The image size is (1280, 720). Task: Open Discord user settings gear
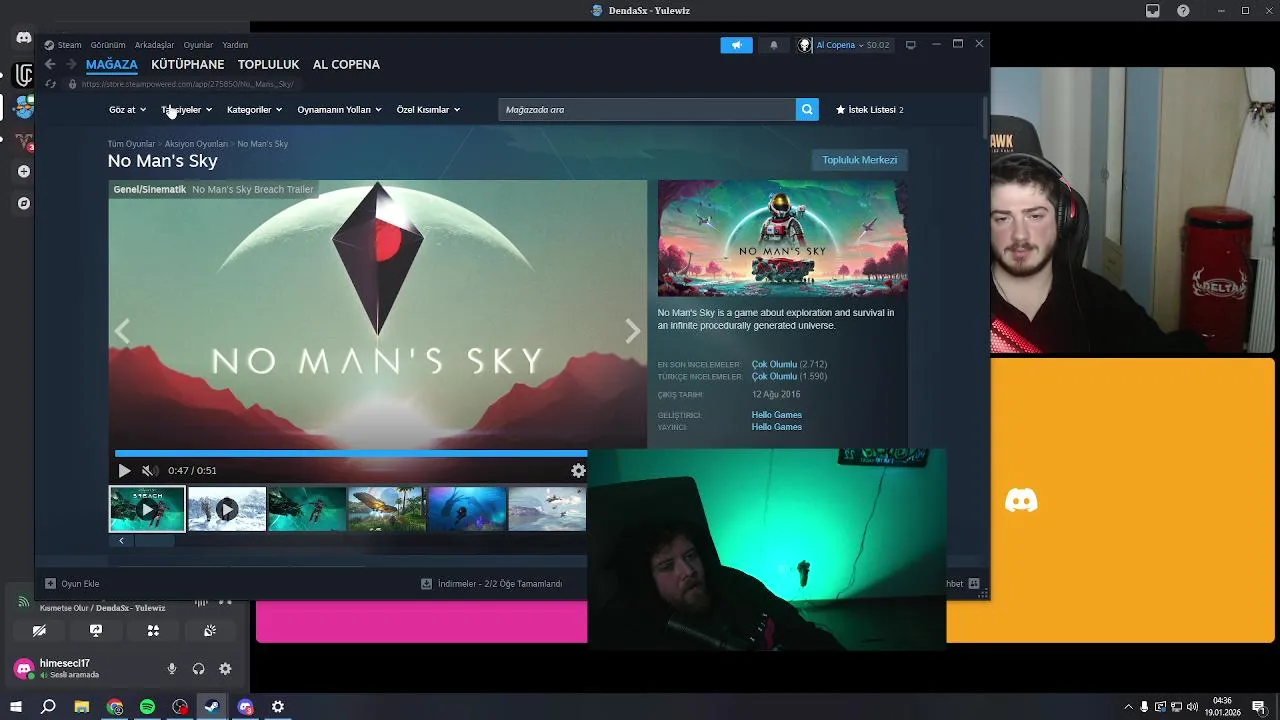pyautogui.click(x=225, y=669)
